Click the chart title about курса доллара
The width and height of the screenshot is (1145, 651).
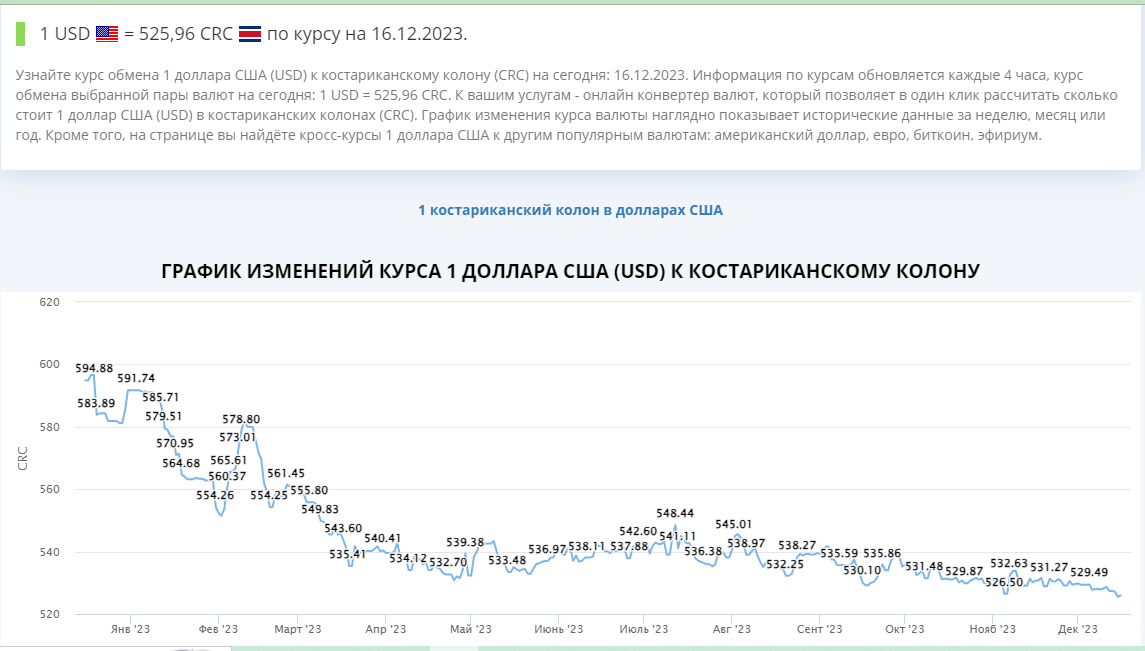click(572, 270)
